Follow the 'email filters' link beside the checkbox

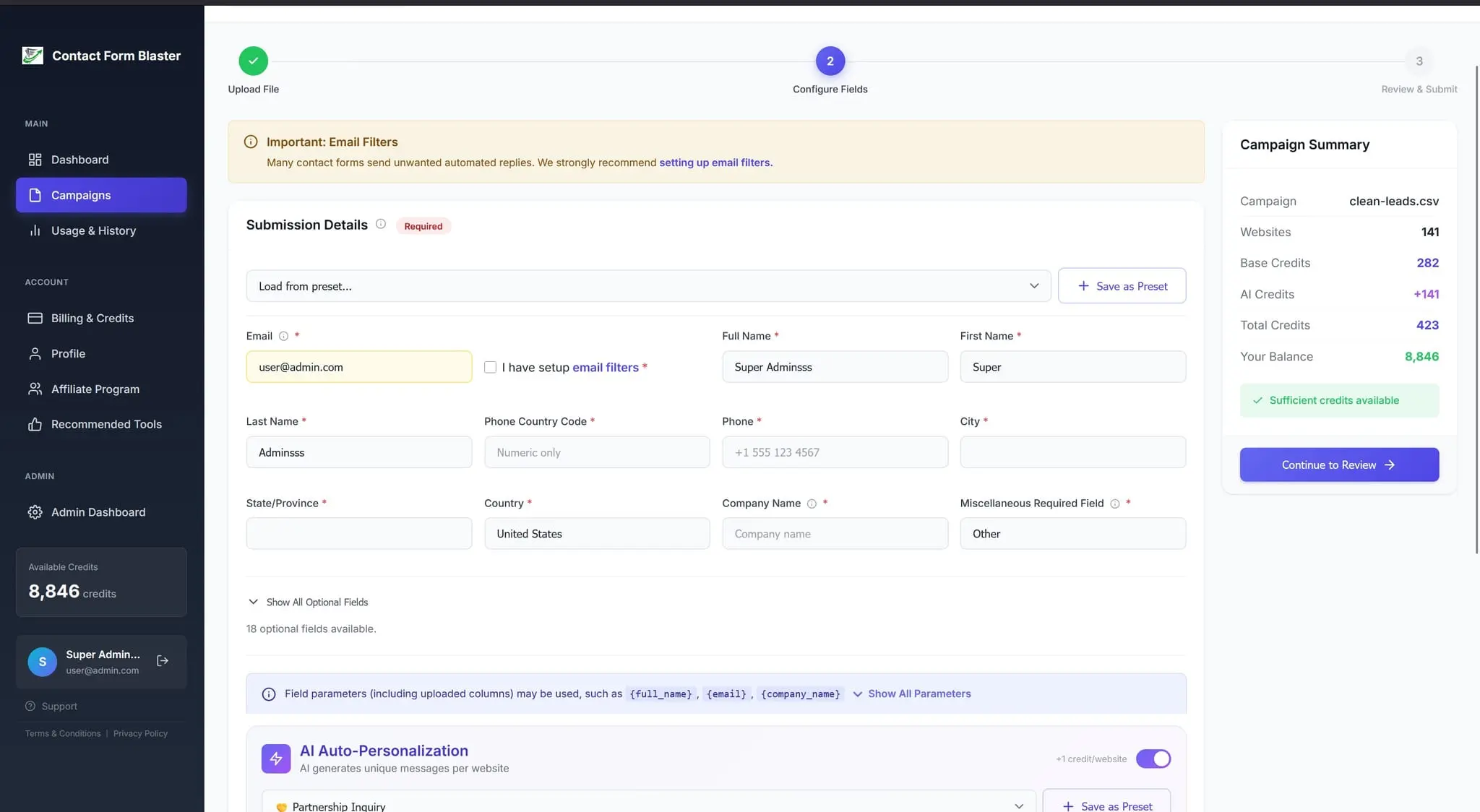[606, 367]
